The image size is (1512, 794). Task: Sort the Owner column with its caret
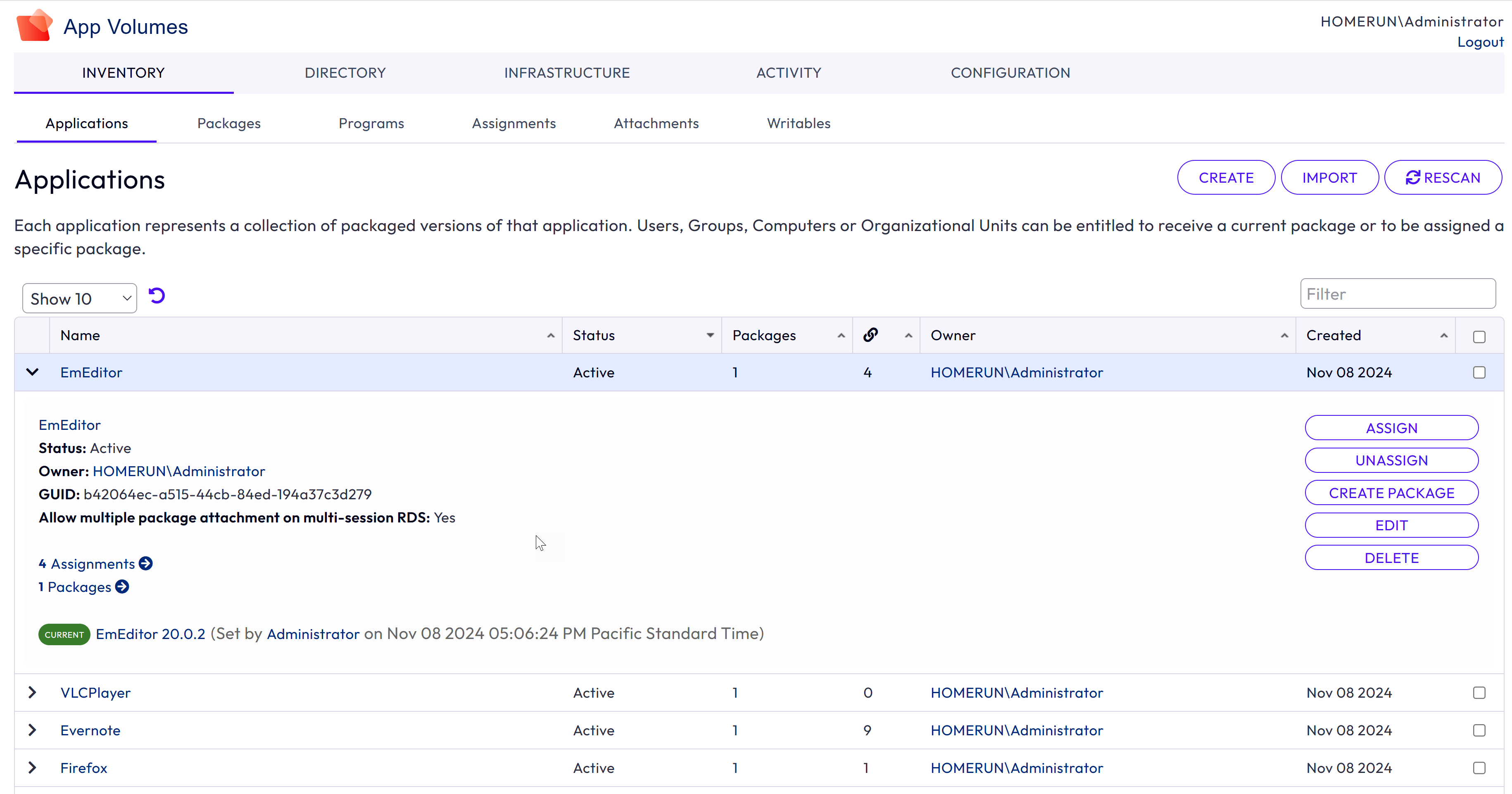click(x=1284, y=335)
